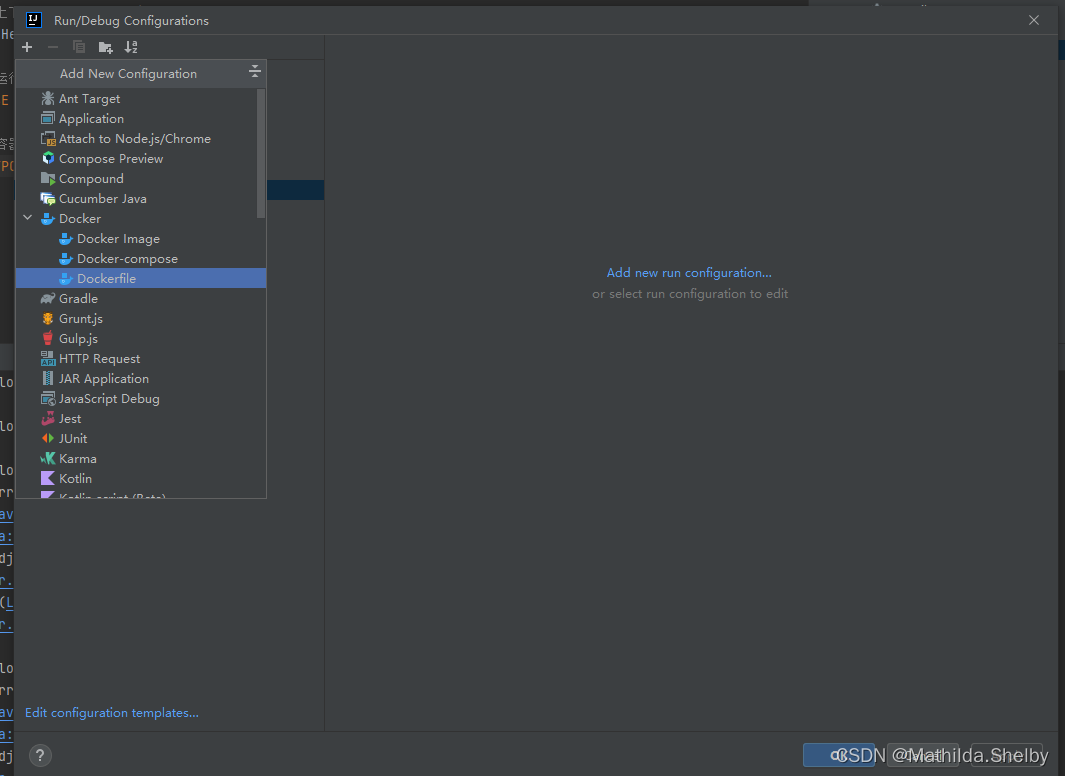
Task: Click the Gradle elephant icon
Action: click(48, 299)
